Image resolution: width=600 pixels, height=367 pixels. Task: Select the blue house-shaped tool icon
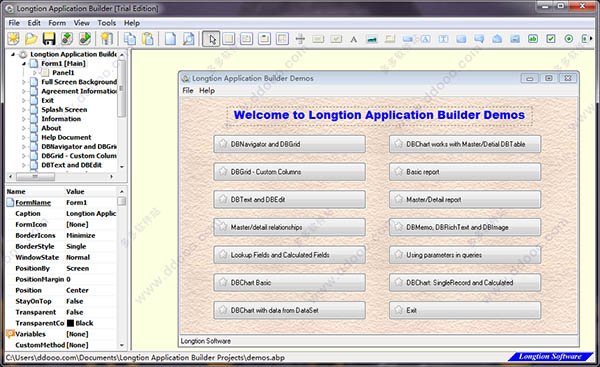click(x=497, y=39)
